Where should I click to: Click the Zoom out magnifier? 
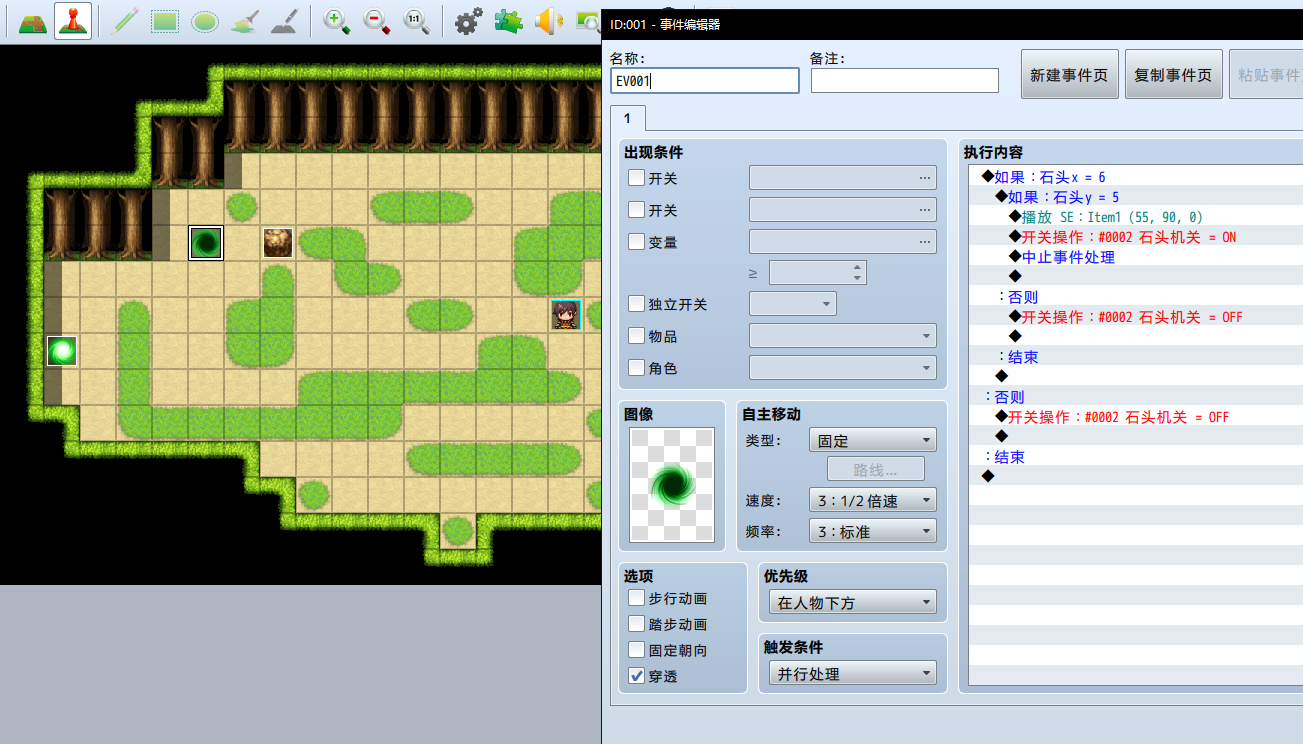coord(377,21)
